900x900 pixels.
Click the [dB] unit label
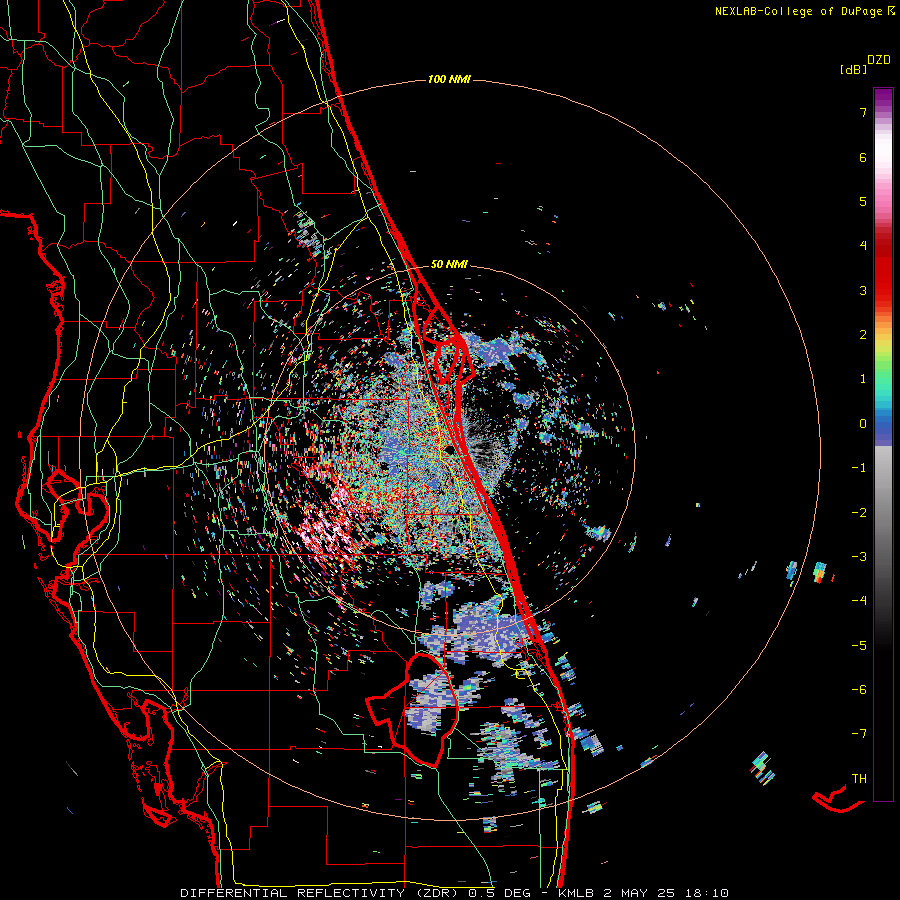coord(853,69)
